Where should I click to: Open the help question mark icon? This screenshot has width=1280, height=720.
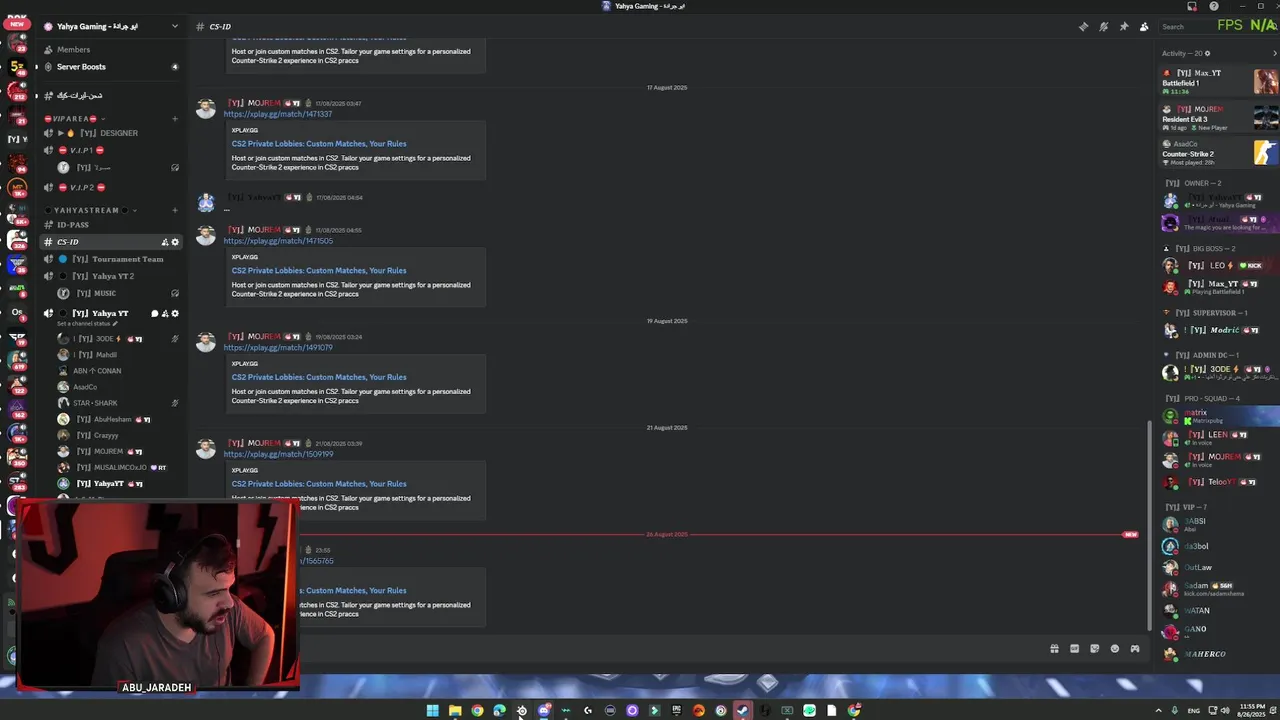point(1214,6)
